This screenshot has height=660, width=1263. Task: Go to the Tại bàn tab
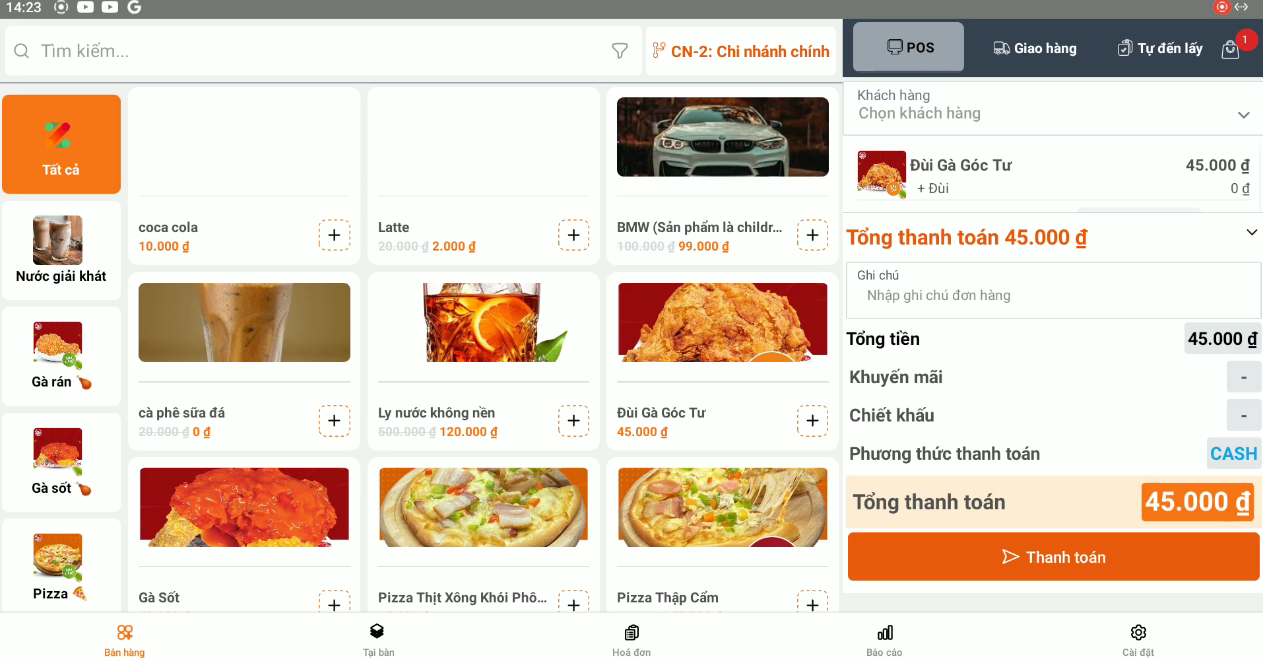pyautogui.click(x=378, y=640)
